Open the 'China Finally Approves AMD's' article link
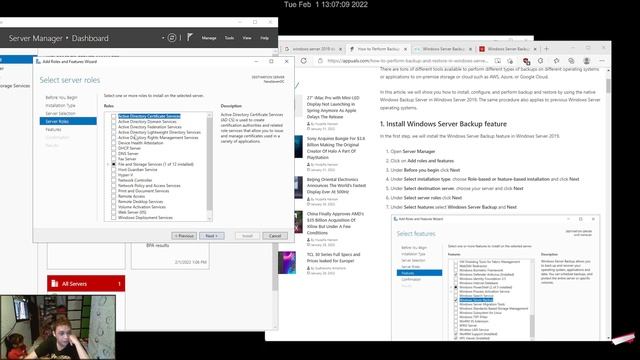640x360 pixels. [x=335, y=223]
